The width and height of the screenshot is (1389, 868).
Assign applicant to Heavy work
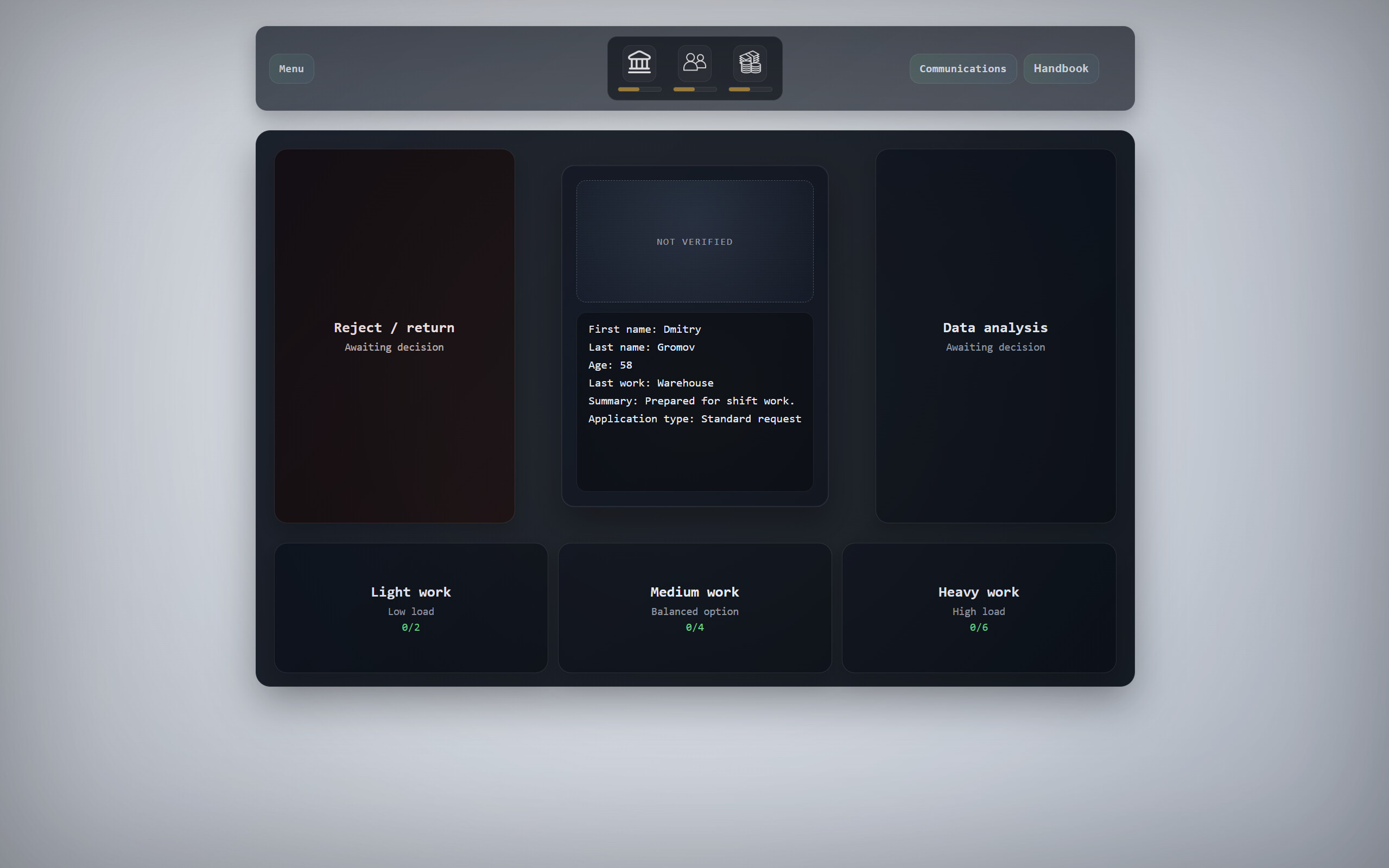pyautogui.click(x=978, y=607)
